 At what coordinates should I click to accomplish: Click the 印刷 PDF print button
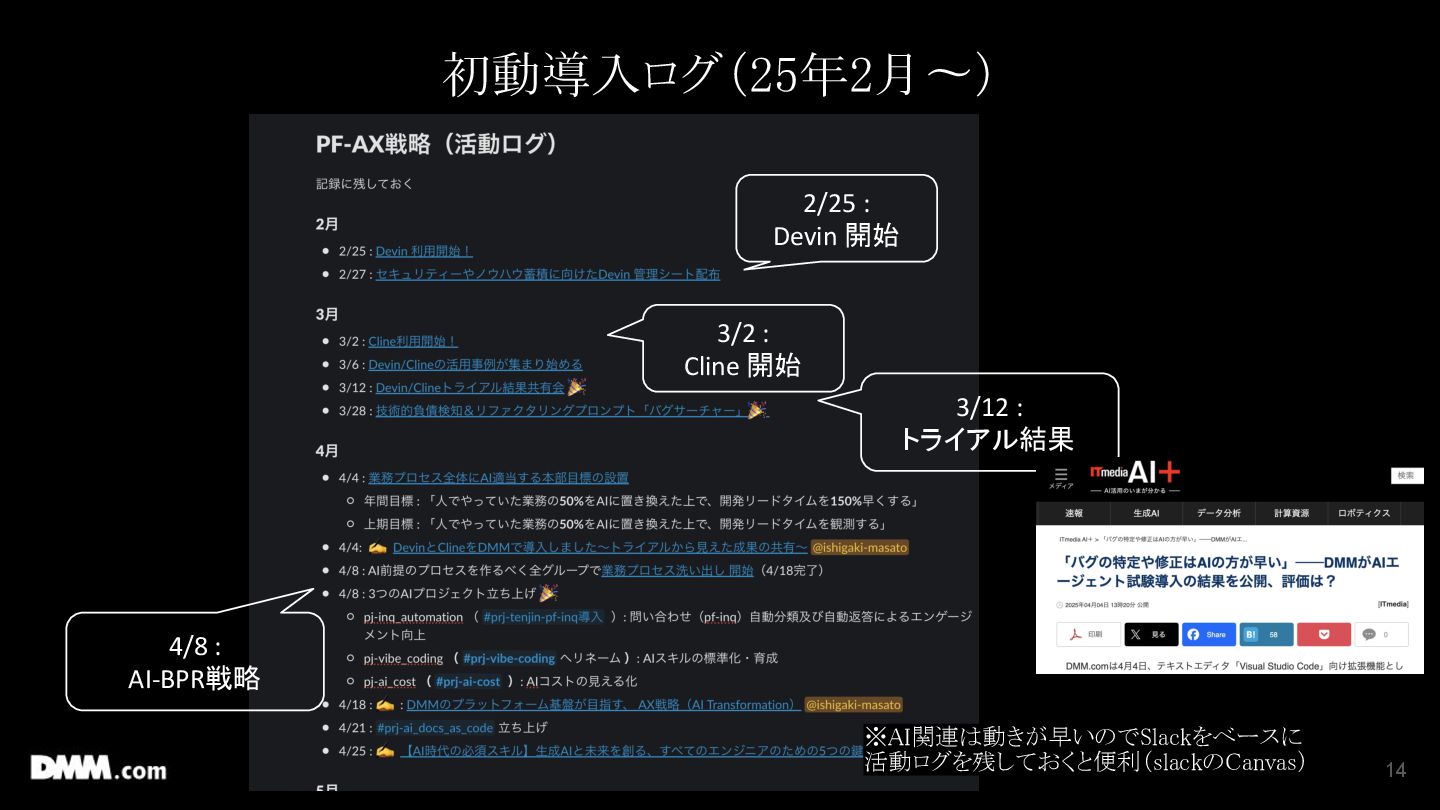pos(1088,634)
